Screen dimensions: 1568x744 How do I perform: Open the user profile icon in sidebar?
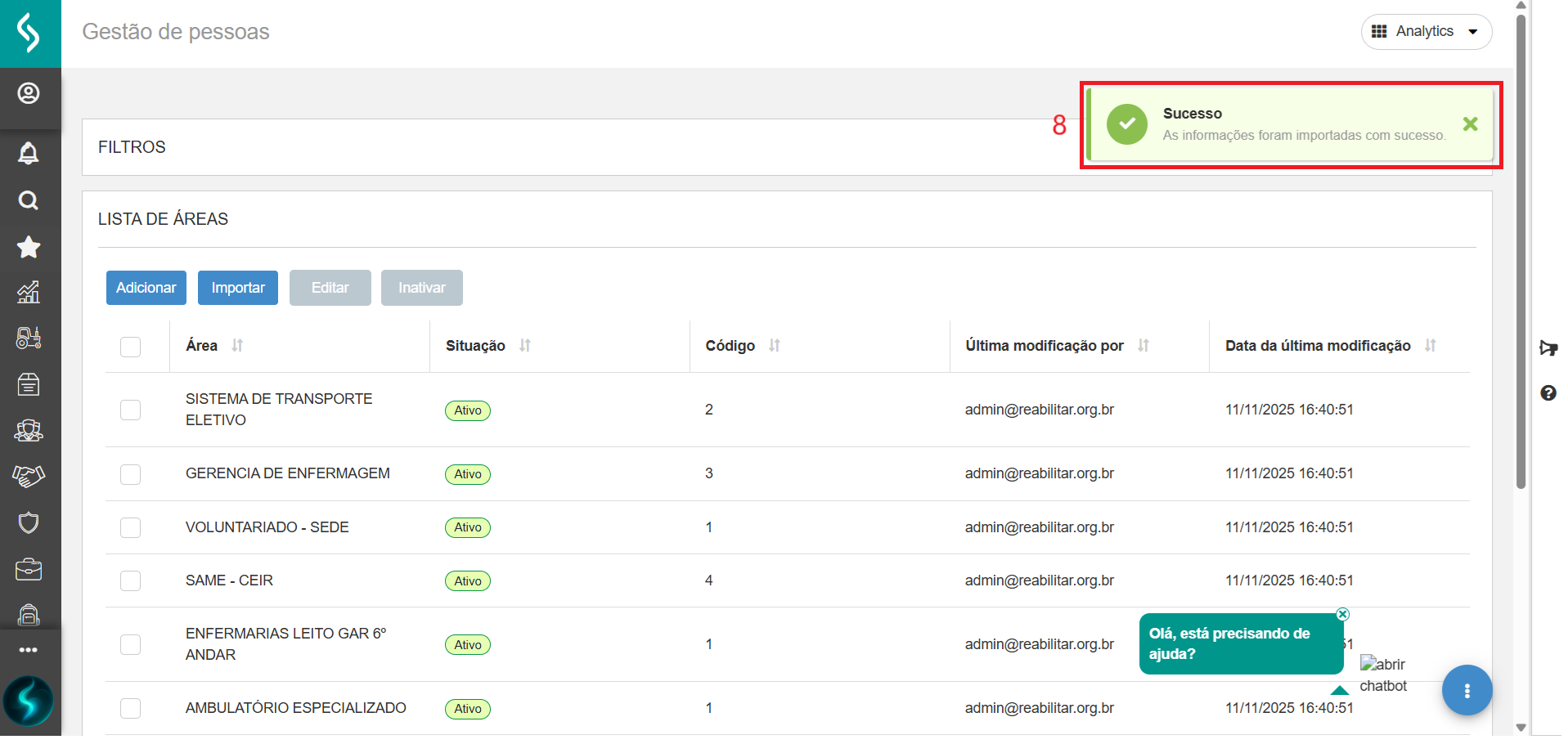coord(29,93)
